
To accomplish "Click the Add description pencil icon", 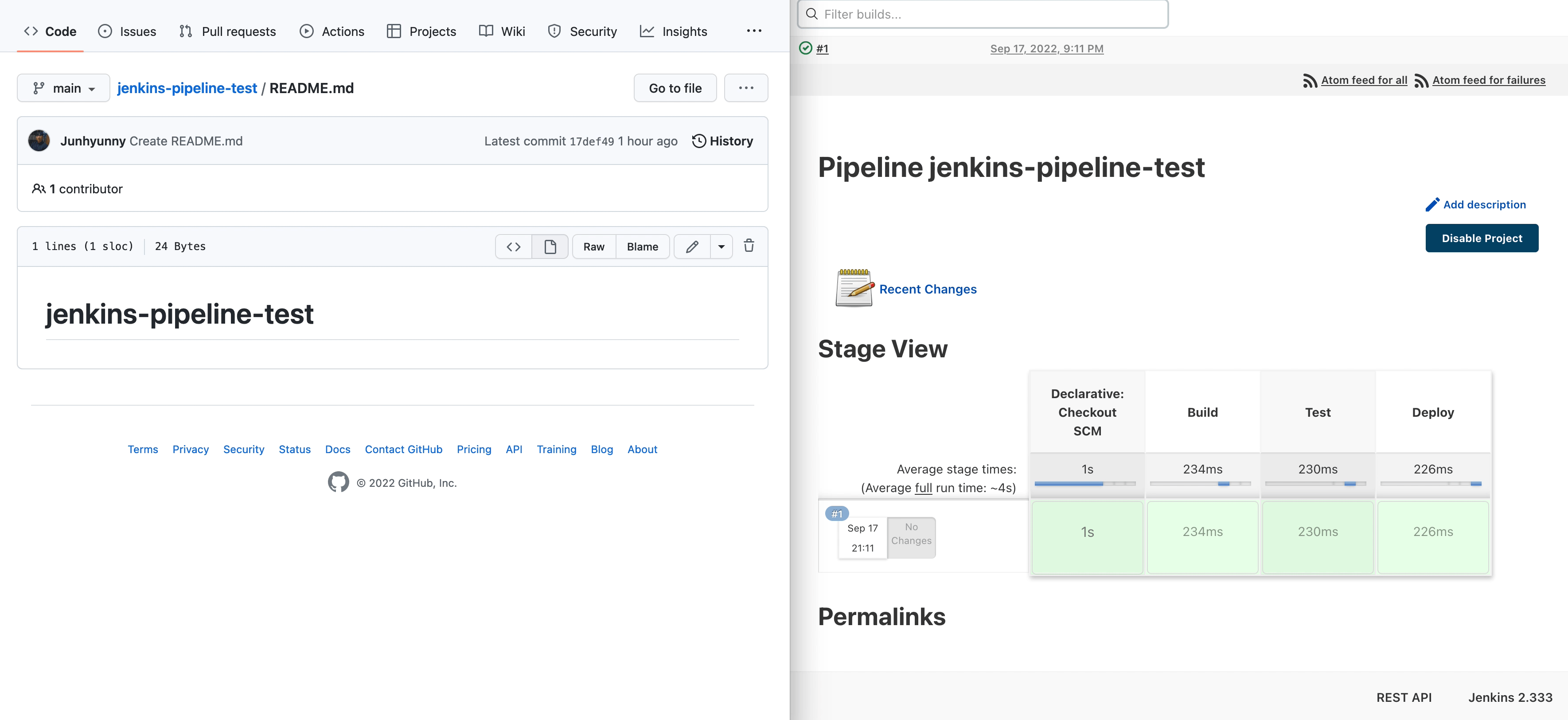I will 1432,205.
